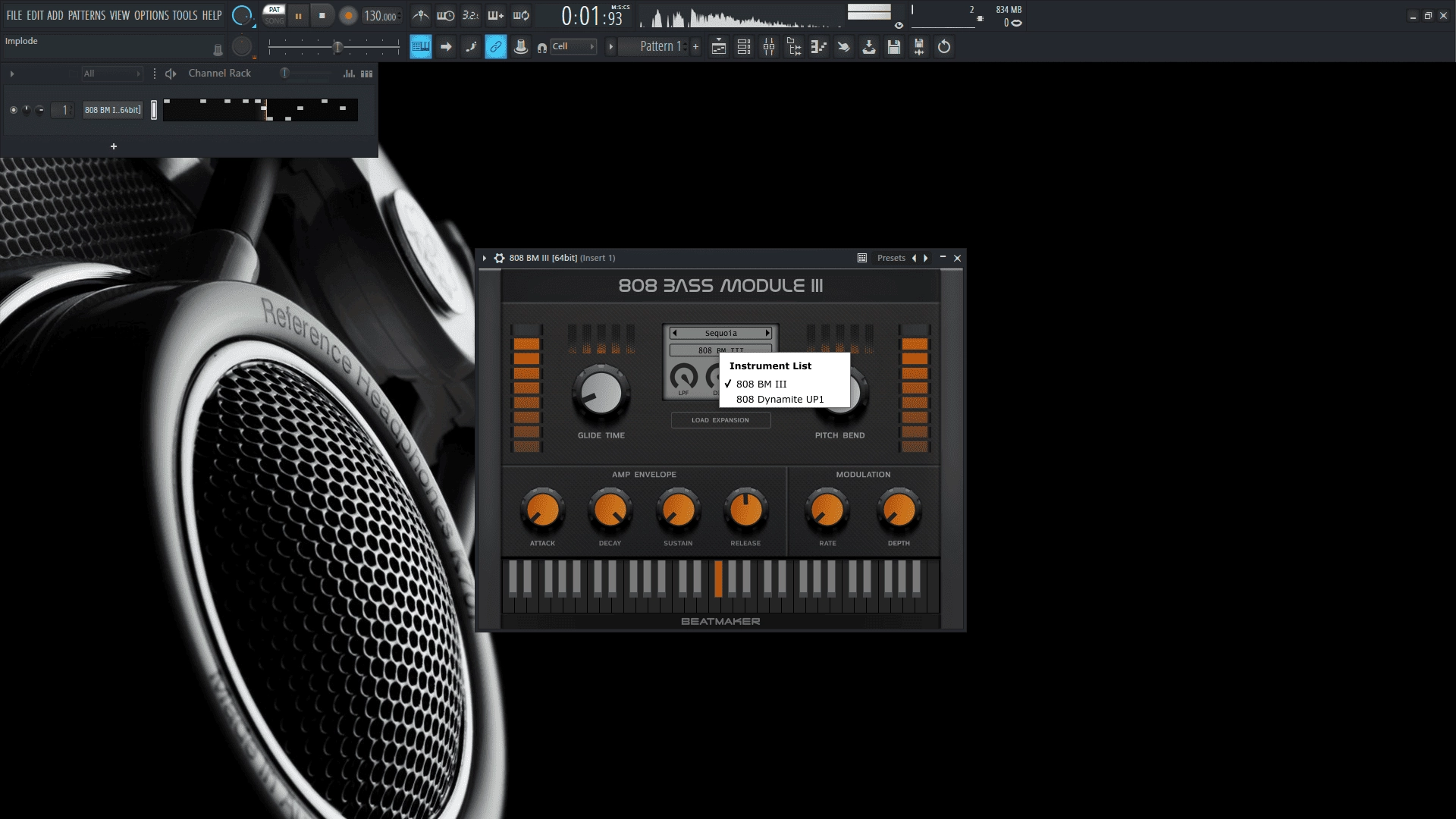Open the HELP menu
The height and width of the screenshot is (819, 1456).
pyautogui.click(x=212, y=15)
